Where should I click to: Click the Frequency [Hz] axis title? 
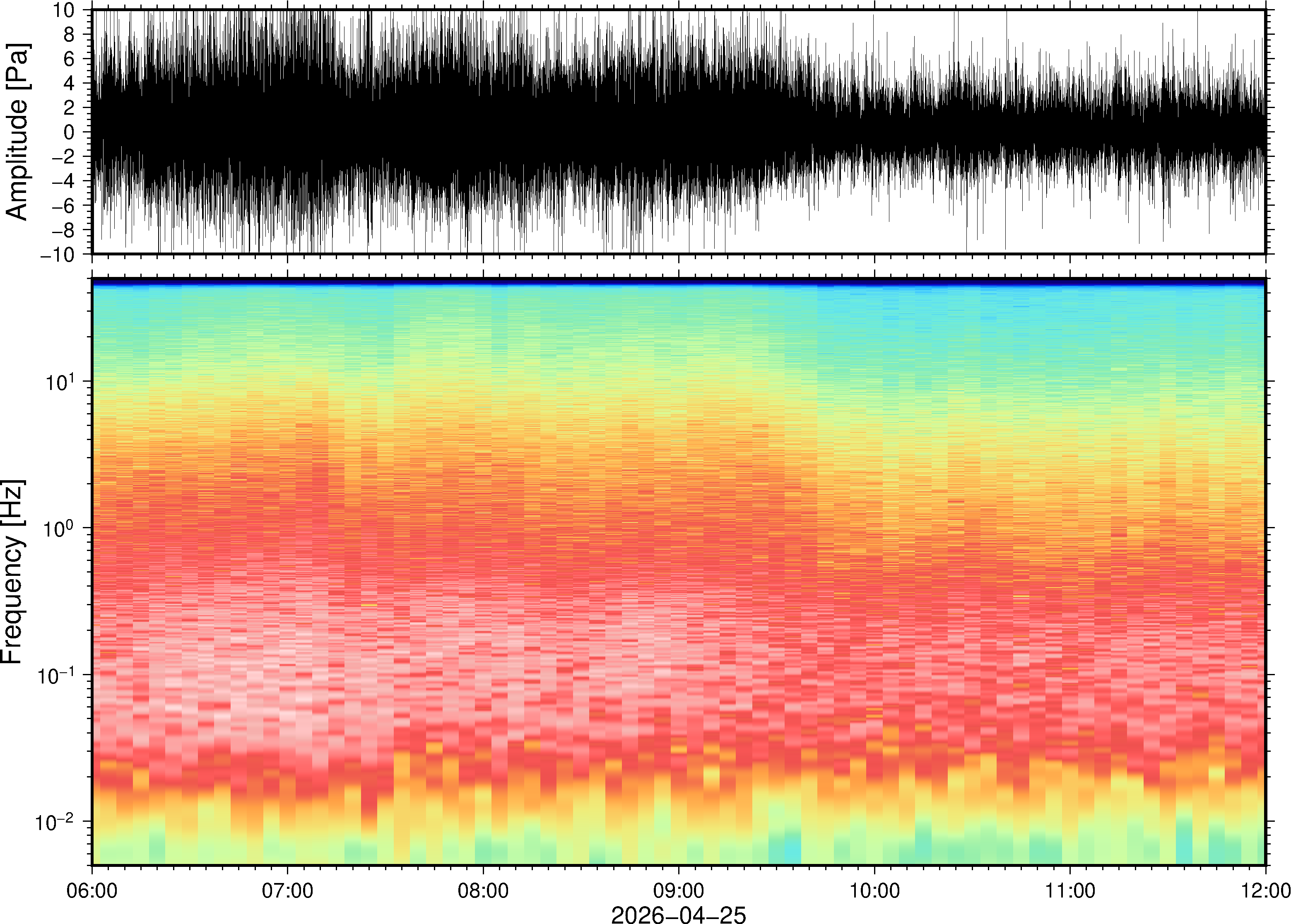tap(14, 572)
